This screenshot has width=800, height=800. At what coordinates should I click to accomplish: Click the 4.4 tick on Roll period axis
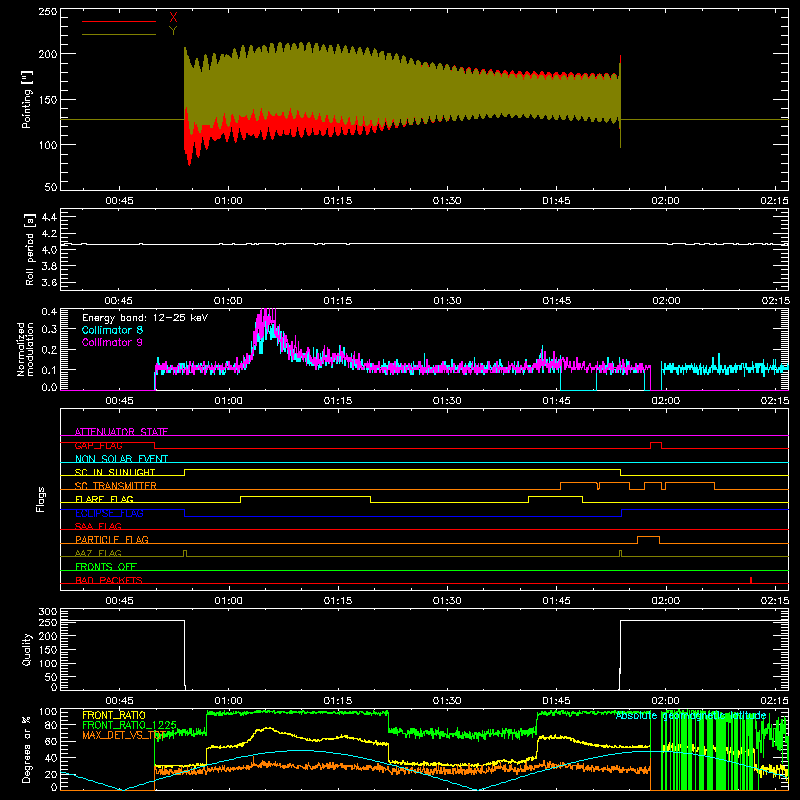point(49,217)
